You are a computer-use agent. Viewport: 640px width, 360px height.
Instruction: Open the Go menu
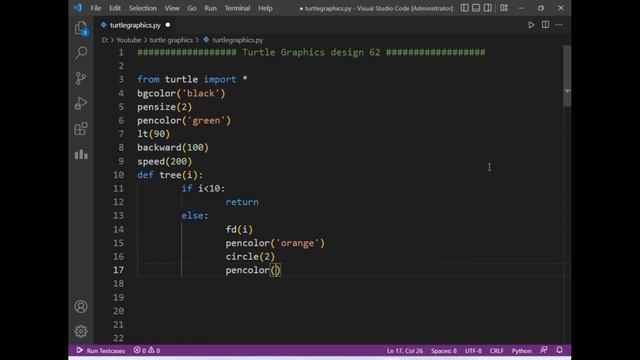click(192, 8)
